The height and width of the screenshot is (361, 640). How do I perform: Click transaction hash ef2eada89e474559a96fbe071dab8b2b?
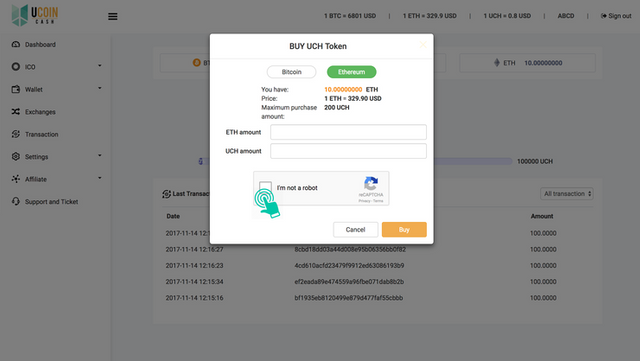pyautogui.click(x=349, y=282)
